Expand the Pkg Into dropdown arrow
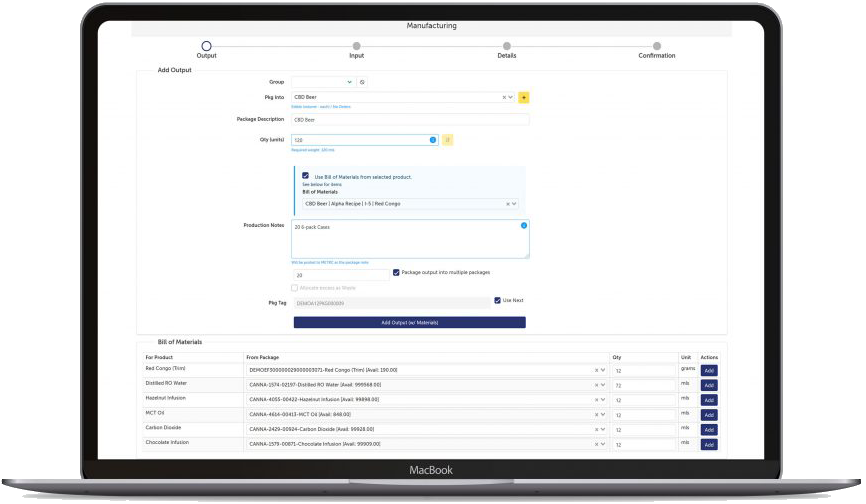Viewport: 866px width, 504px height. point(512,98)
